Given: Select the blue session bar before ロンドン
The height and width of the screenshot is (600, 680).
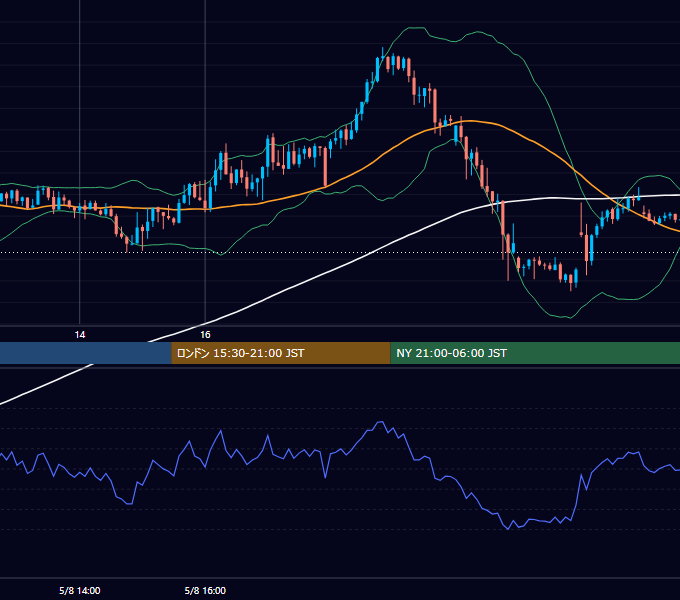Looking at the screenshot, I should pos(85,353).
